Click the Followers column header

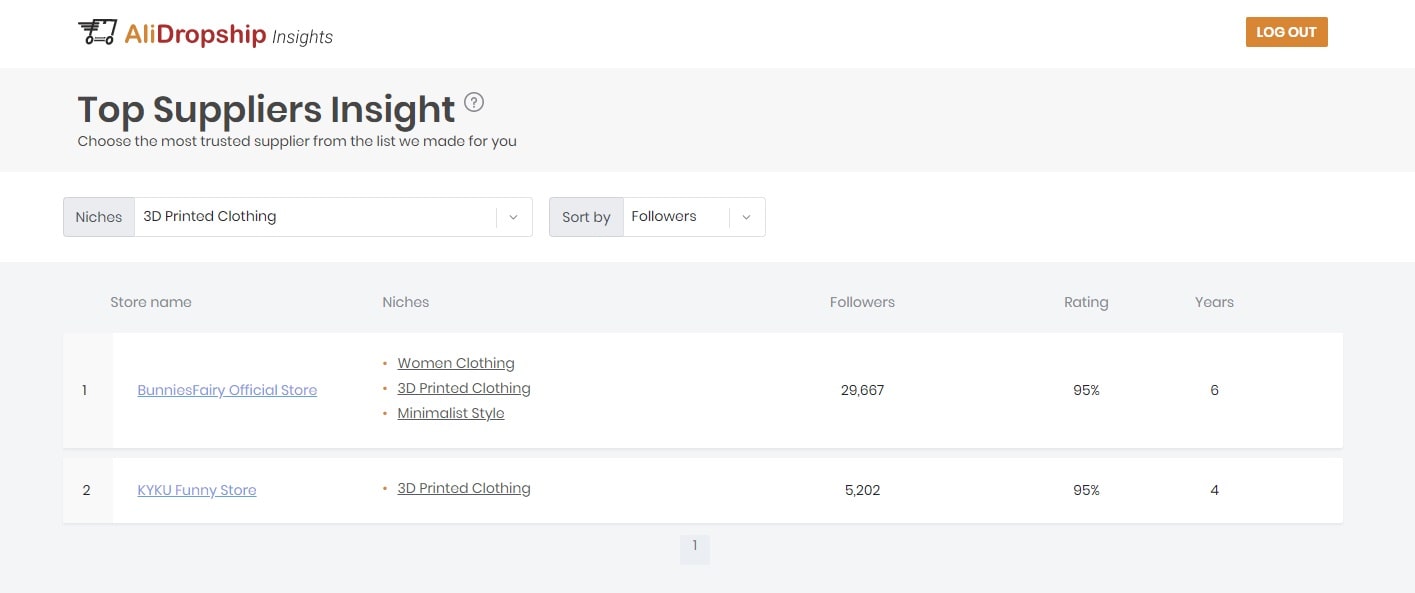point(862,302)
